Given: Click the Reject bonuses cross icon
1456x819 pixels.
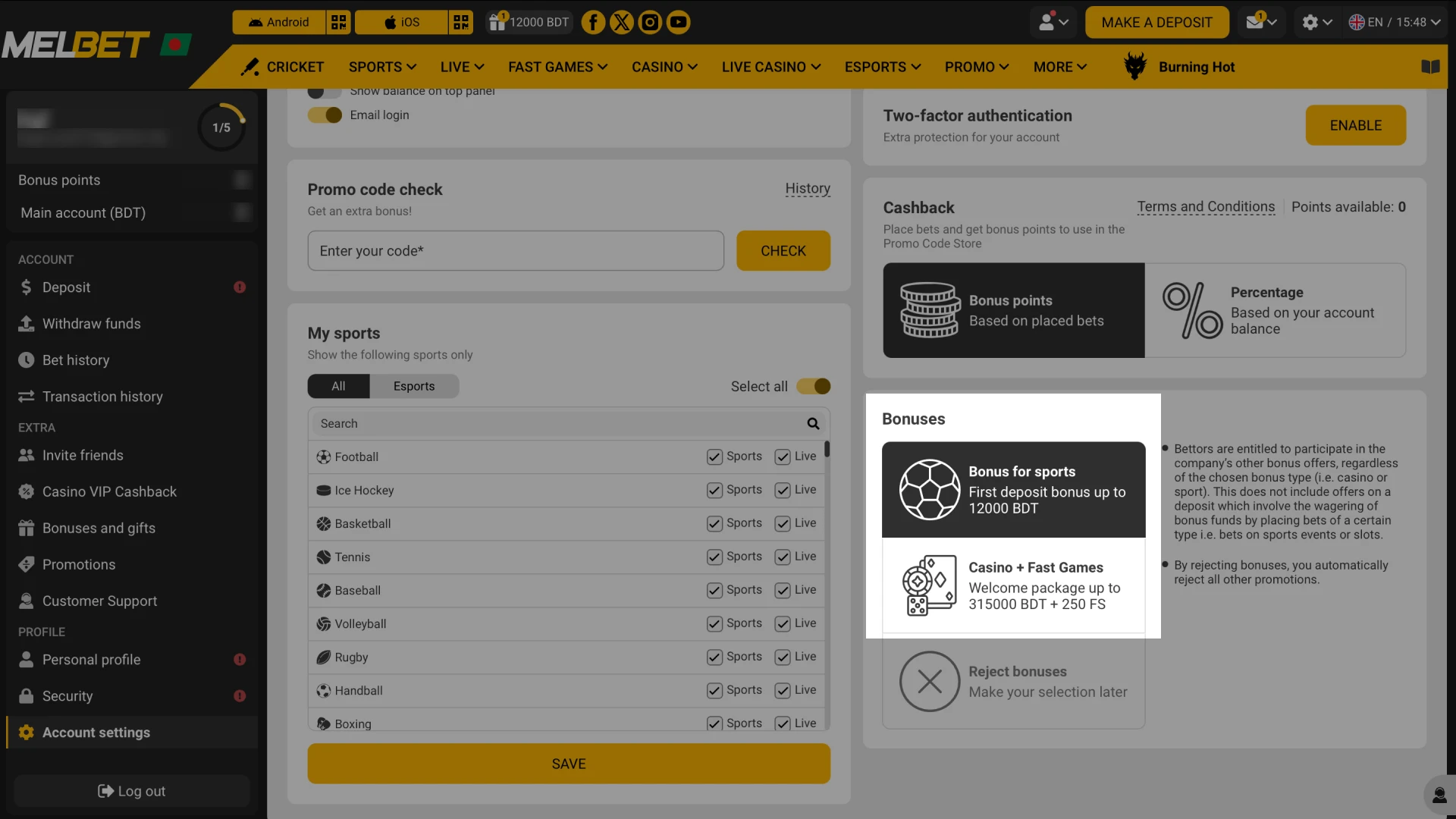Looking at the screenshot, I should (930, 682).
